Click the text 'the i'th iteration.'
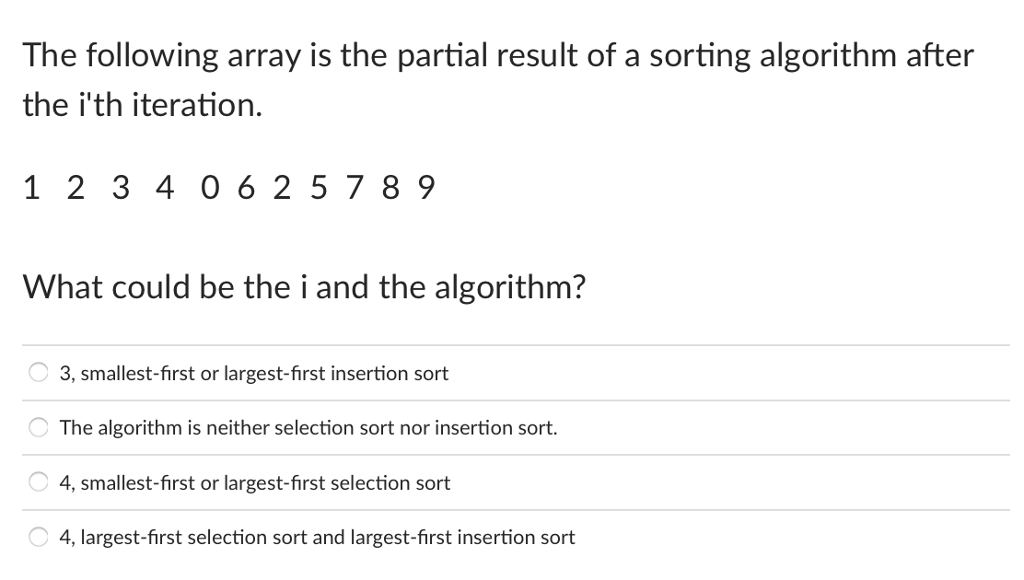The image size is (1024, 580). pyautogui.click(x=142, y=105)
